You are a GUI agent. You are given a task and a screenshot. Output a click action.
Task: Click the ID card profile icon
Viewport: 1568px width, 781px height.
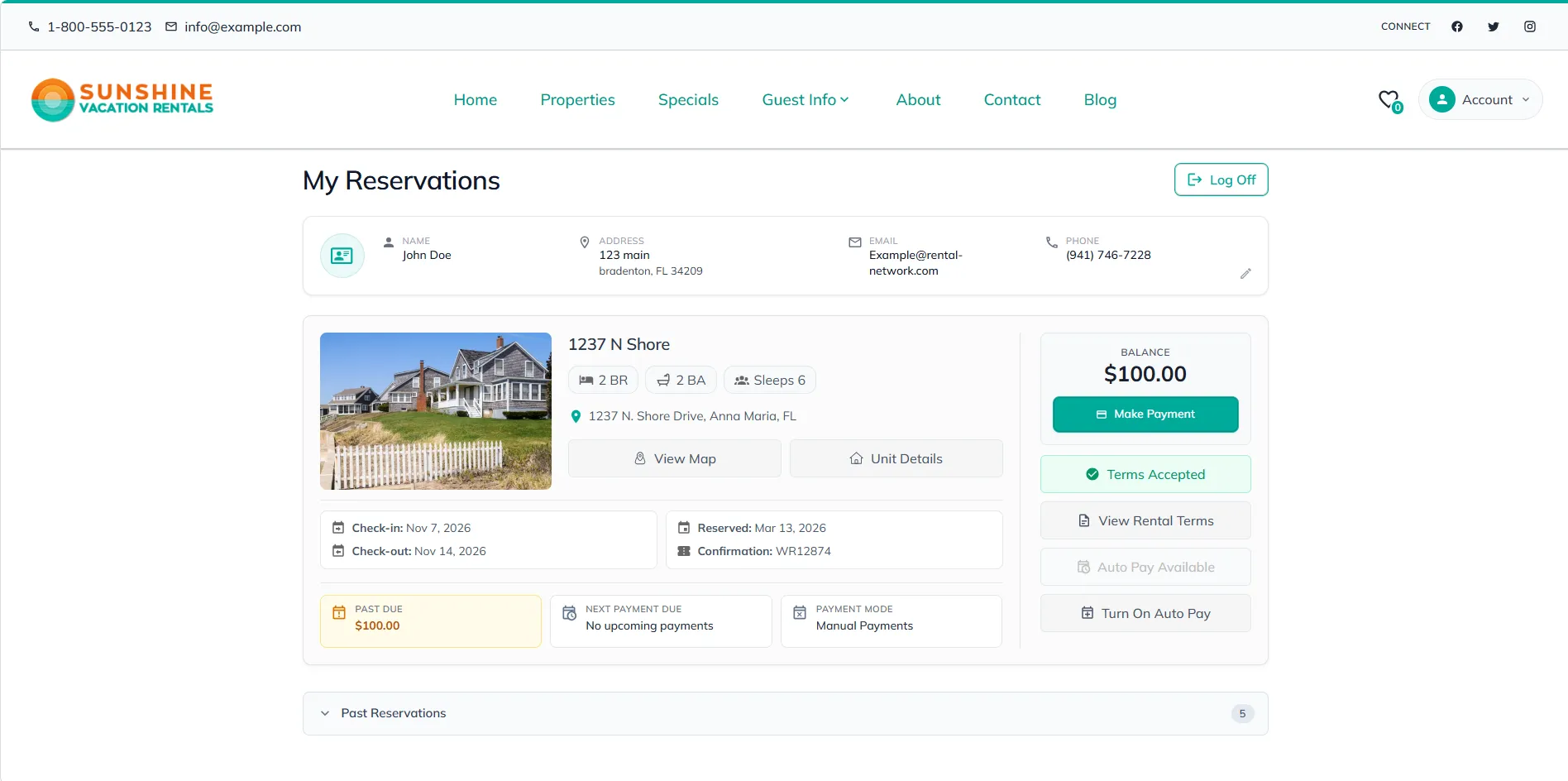pos(342,256)
